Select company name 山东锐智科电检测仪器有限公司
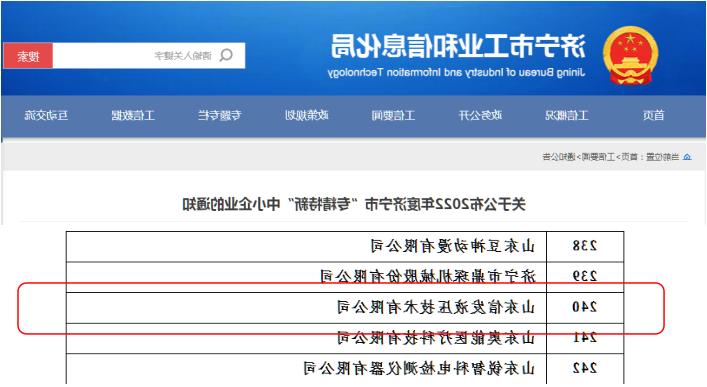The width and height of the screenshot is (707, 387). [419, 369]
